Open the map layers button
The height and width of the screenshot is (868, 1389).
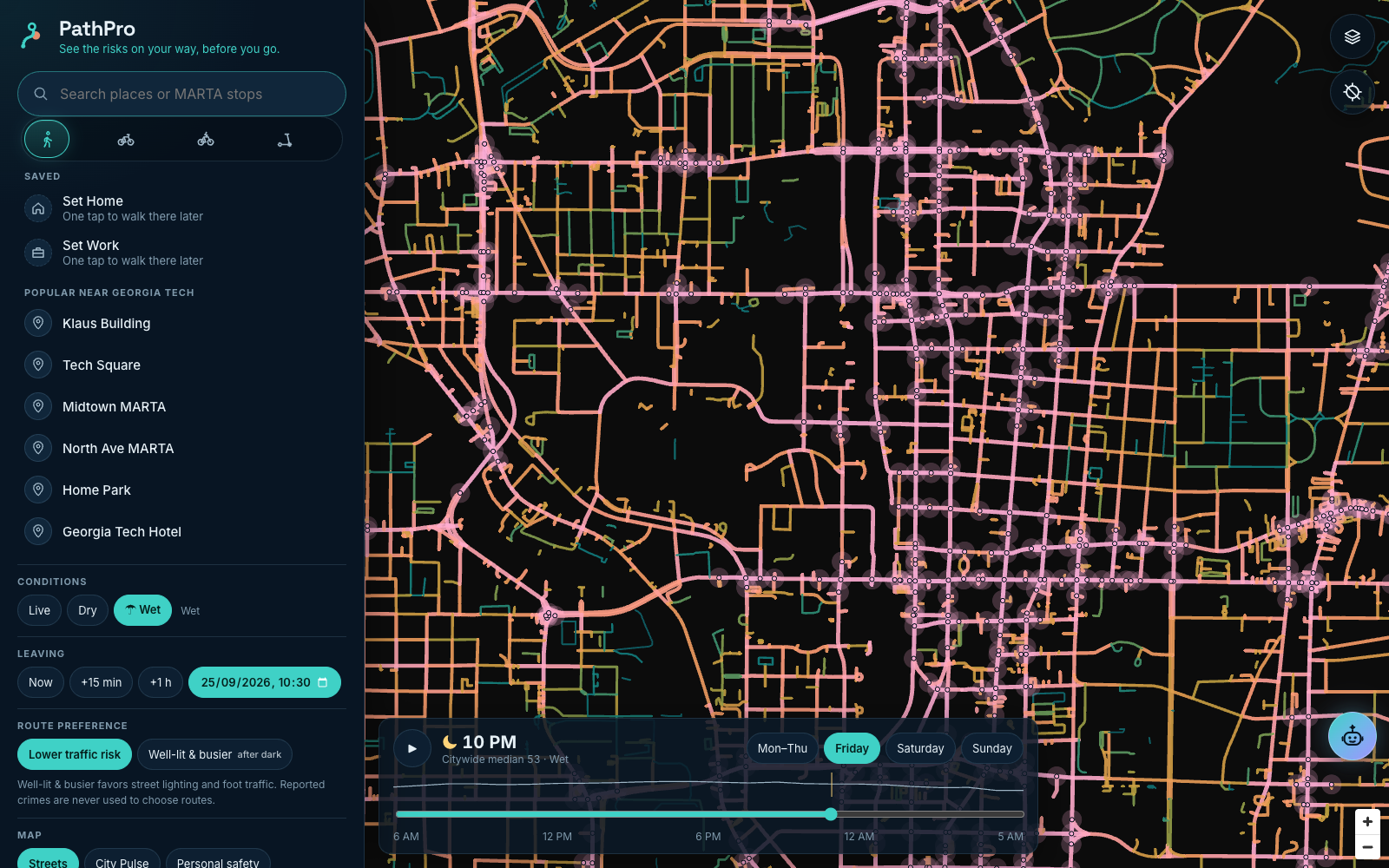[x=1353, y=36]
